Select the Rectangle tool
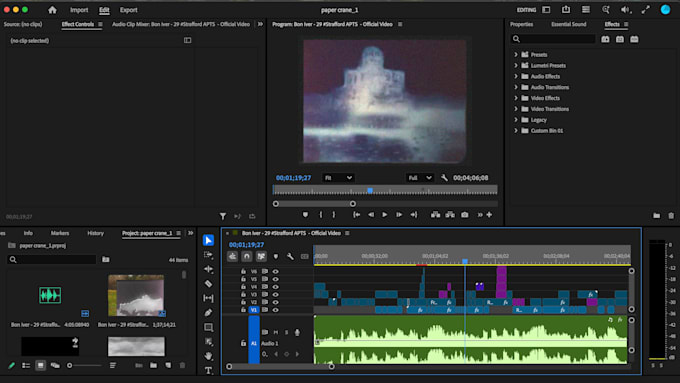This screenshot has width=680, height=383. point(209,327)
